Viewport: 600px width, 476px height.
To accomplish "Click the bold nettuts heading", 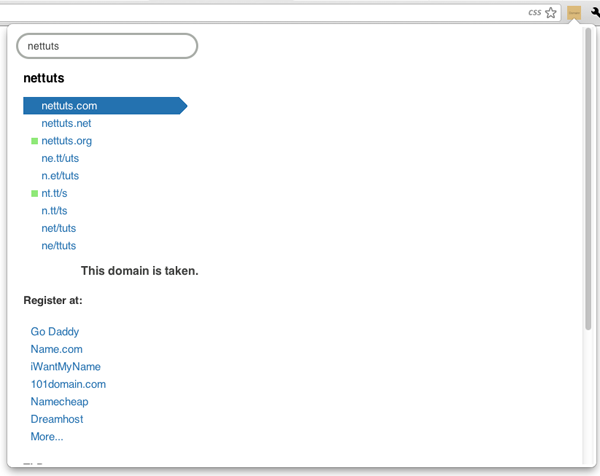I will pos(44,78).
